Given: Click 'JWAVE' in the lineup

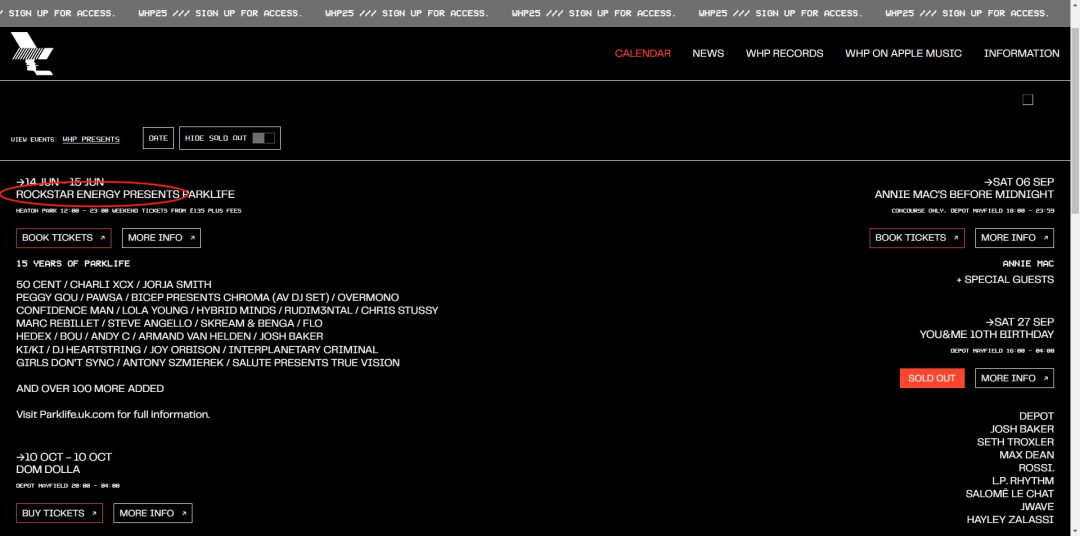Looking at the screenshot, I should pyautogui.click(x=1037, y=507).
